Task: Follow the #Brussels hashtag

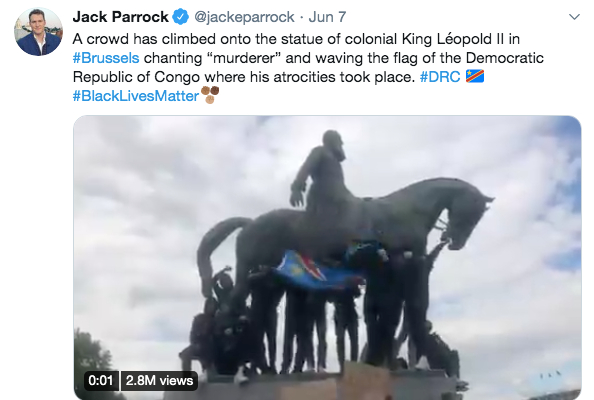Action: [x=106, y=58]
